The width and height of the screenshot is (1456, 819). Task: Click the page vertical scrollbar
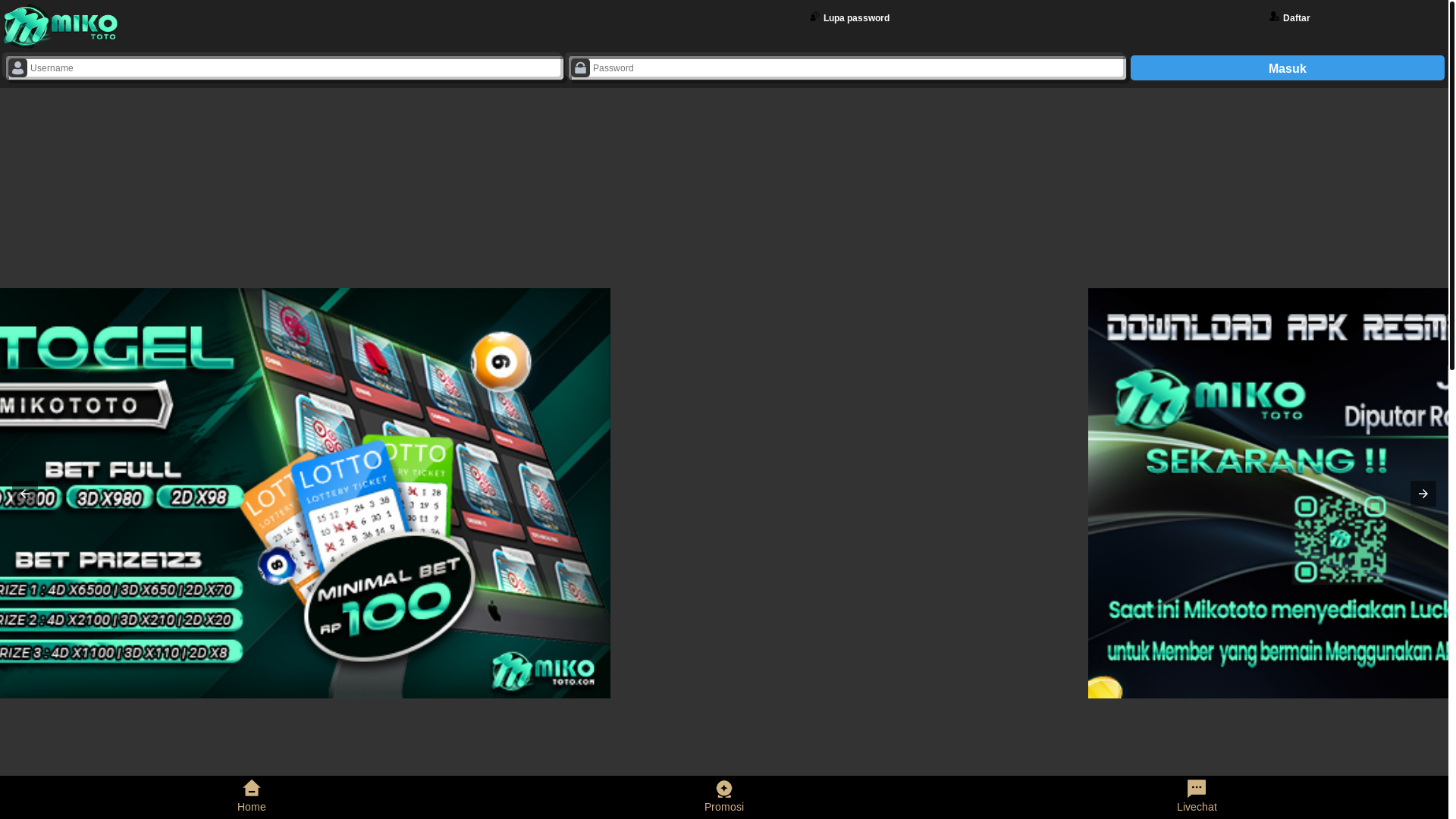(x=1452, y=186)
